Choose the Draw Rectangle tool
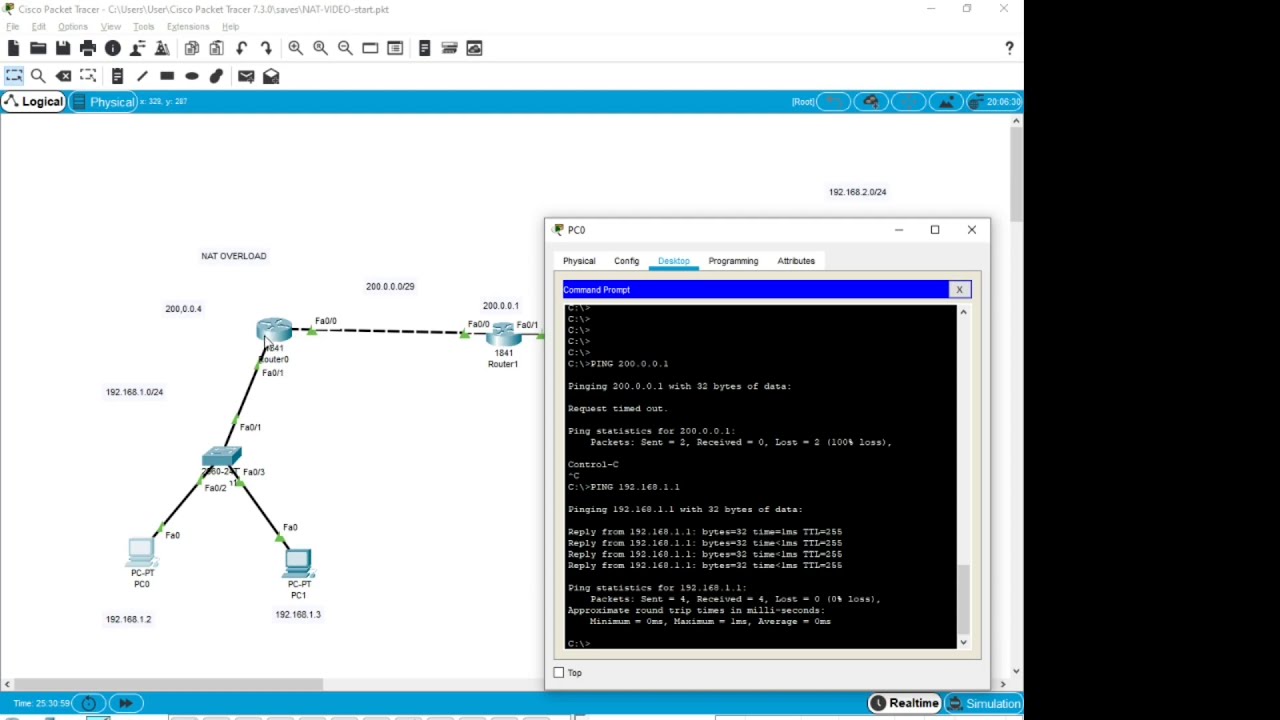The image size is (1280, 720). point(167,76)
